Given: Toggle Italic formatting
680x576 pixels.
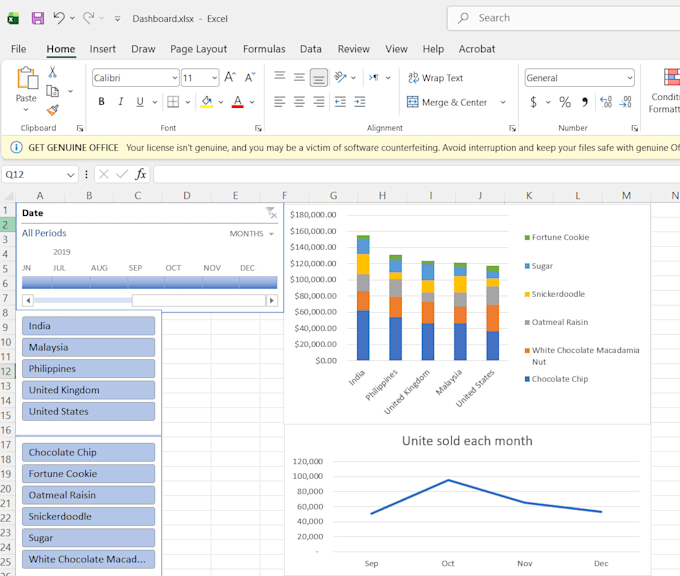Looking at the screenshot, I should (121, 102).
